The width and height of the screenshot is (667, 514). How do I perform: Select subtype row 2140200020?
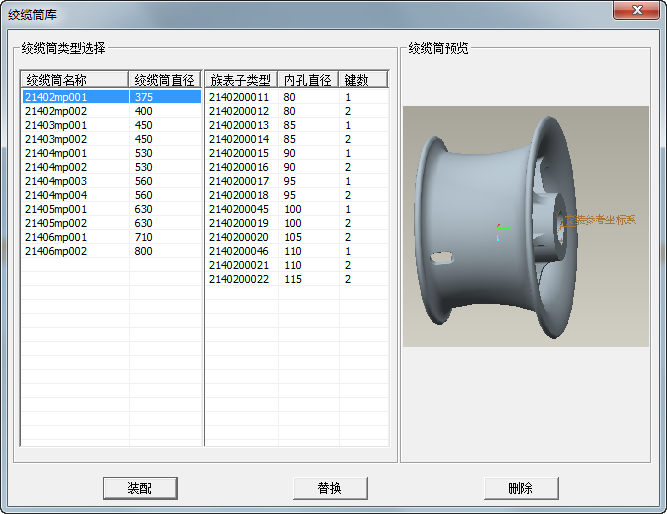239,237
